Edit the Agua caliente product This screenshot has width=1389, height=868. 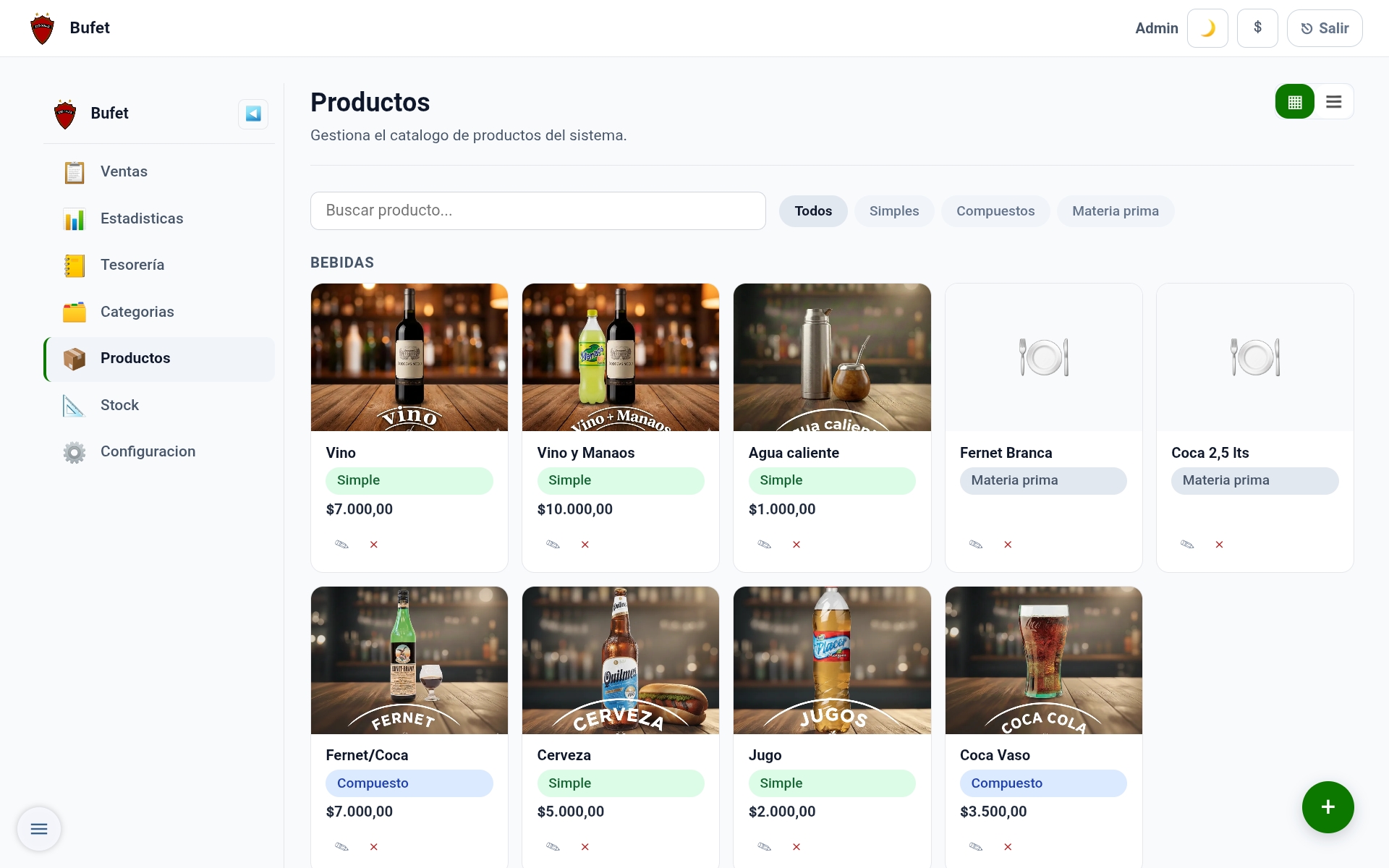[x=765, y=545]
